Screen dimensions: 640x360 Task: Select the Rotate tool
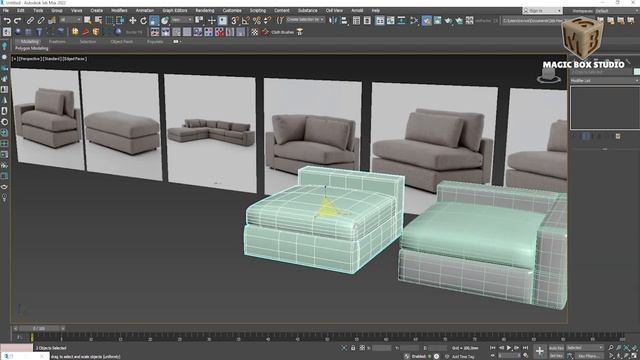[143, 20]
